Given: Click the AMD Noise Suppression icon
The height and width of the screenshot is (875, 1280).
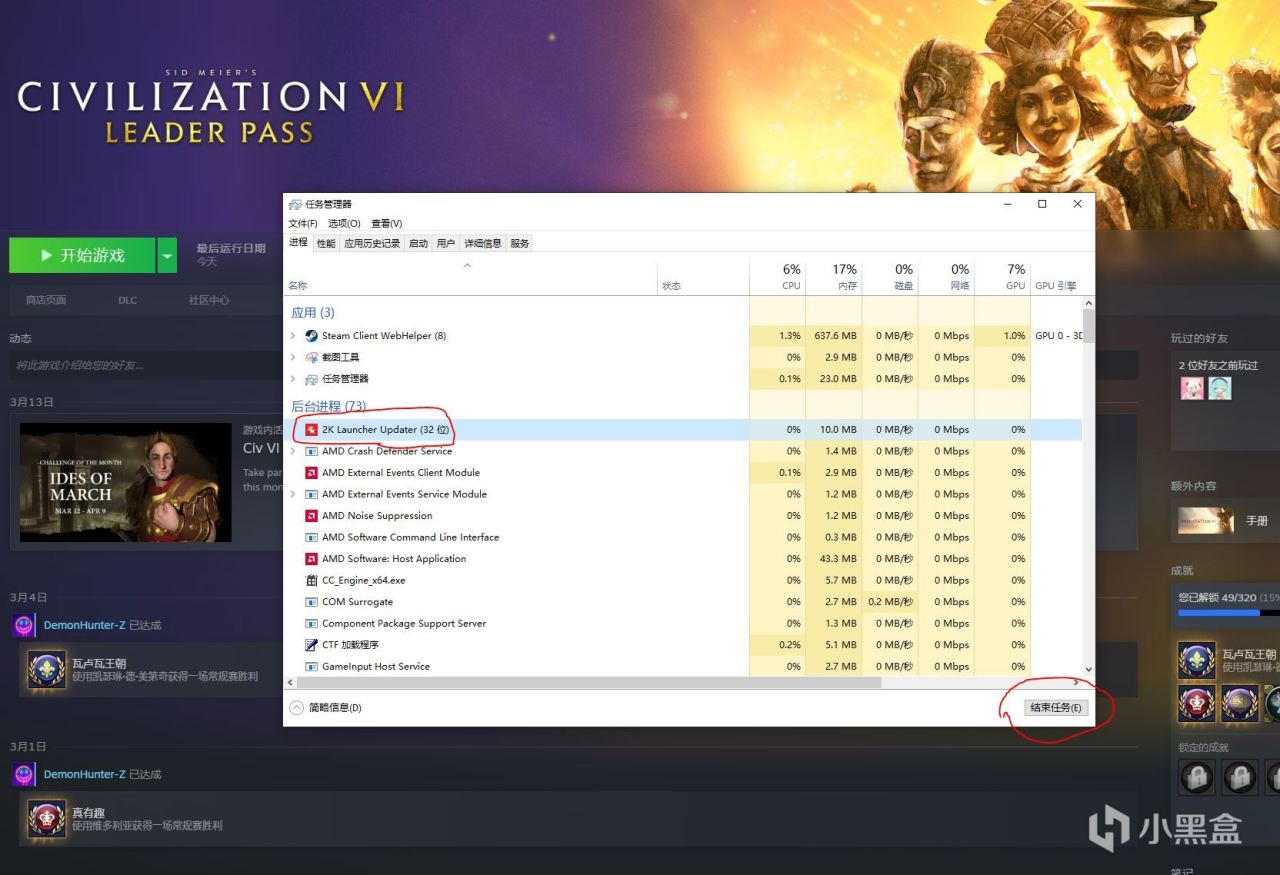Looking at the screenshot, I should [x=311, y=516].
